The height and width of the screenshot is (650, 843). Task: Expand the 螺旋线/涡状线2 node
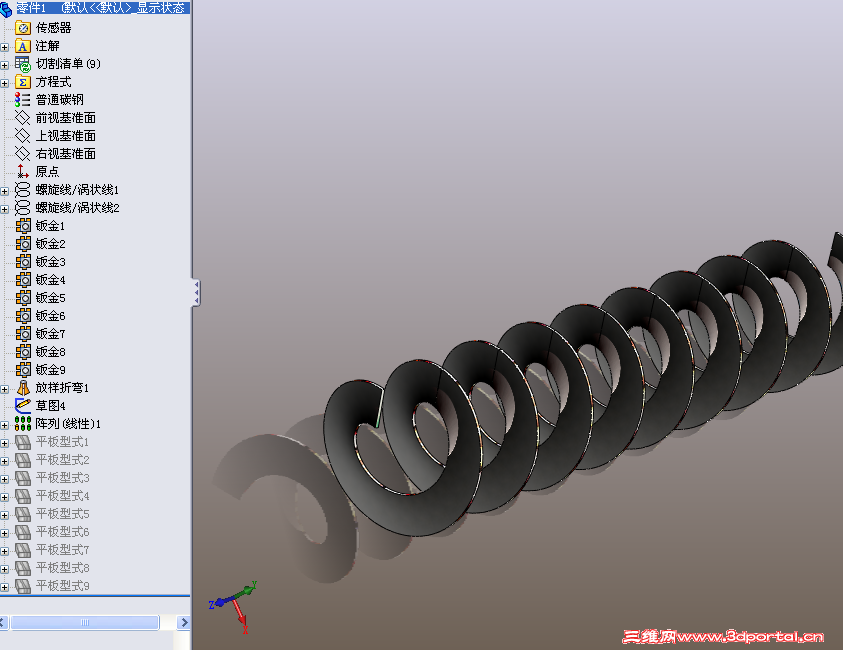pyautogui.click(x=5, y=209)
